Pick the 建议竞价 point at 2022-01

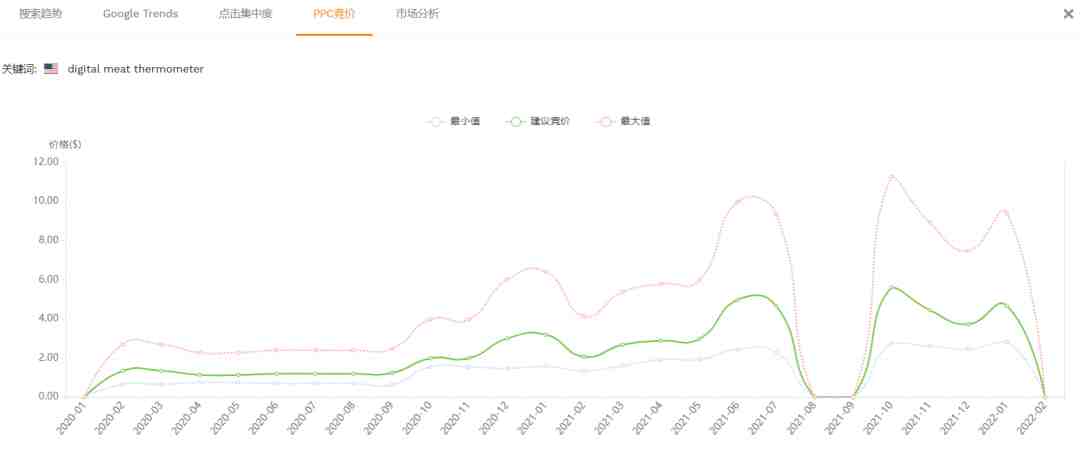point(1006,305)
